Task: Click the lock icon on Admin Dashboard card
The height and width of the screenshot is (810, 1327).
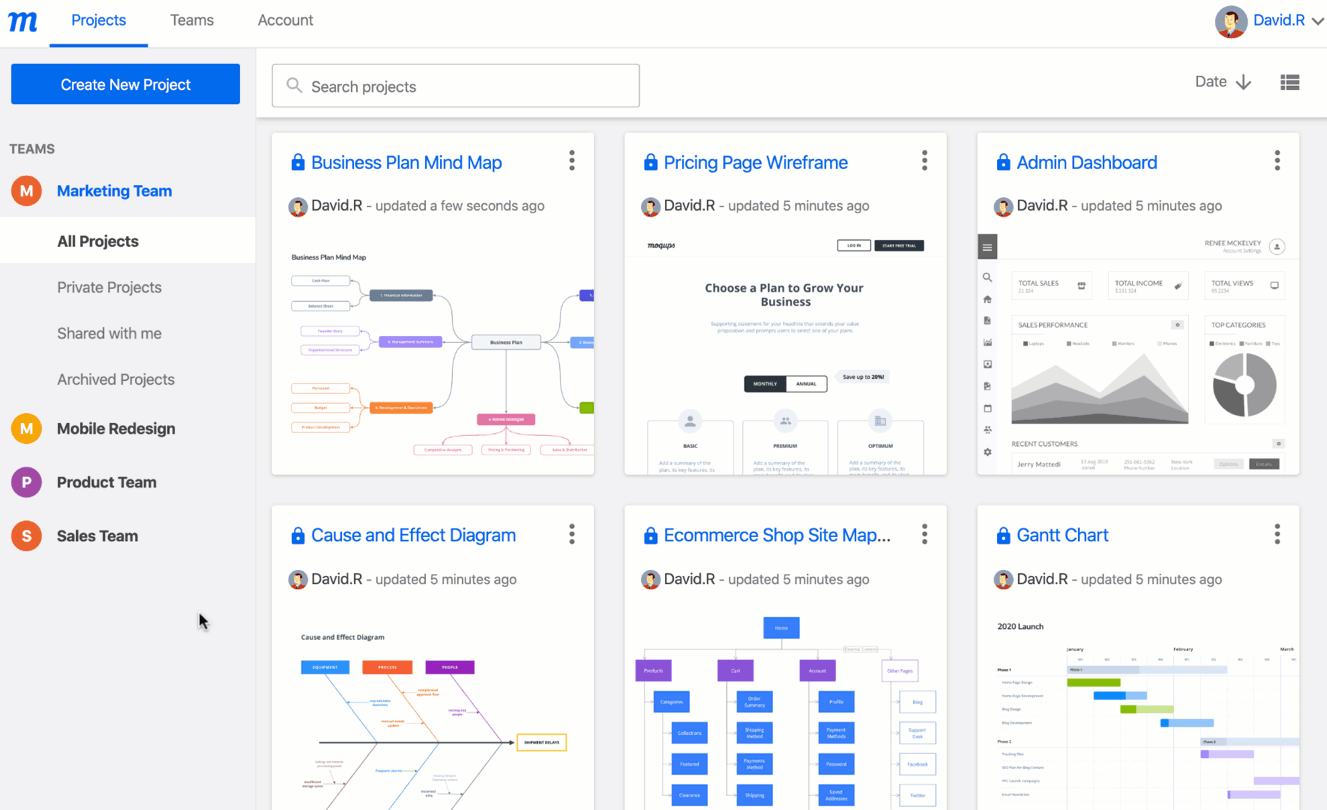Action: [1003, 161]
